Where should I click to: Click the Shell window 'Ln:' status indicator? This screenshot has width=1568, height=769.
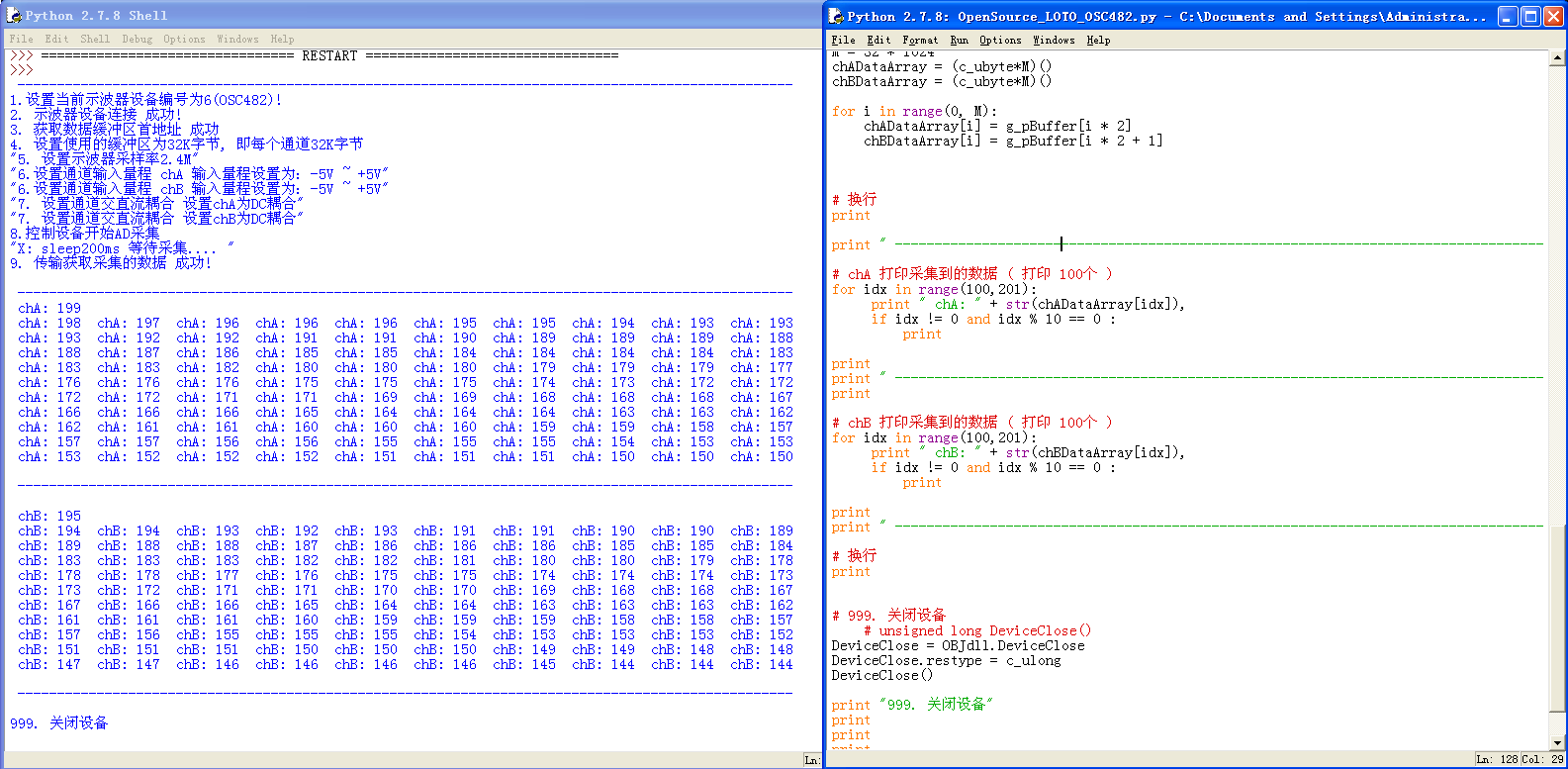pos(811,759)
